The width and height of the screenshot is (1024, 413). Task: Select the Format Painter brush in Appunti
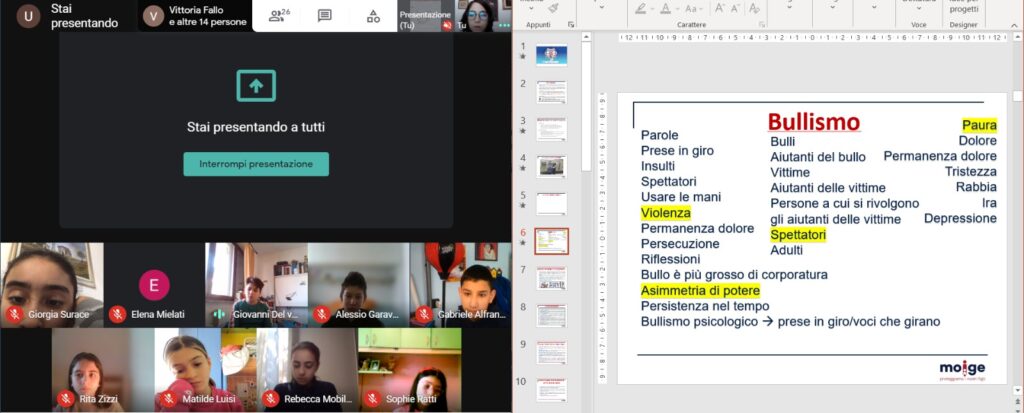(553, 8)
